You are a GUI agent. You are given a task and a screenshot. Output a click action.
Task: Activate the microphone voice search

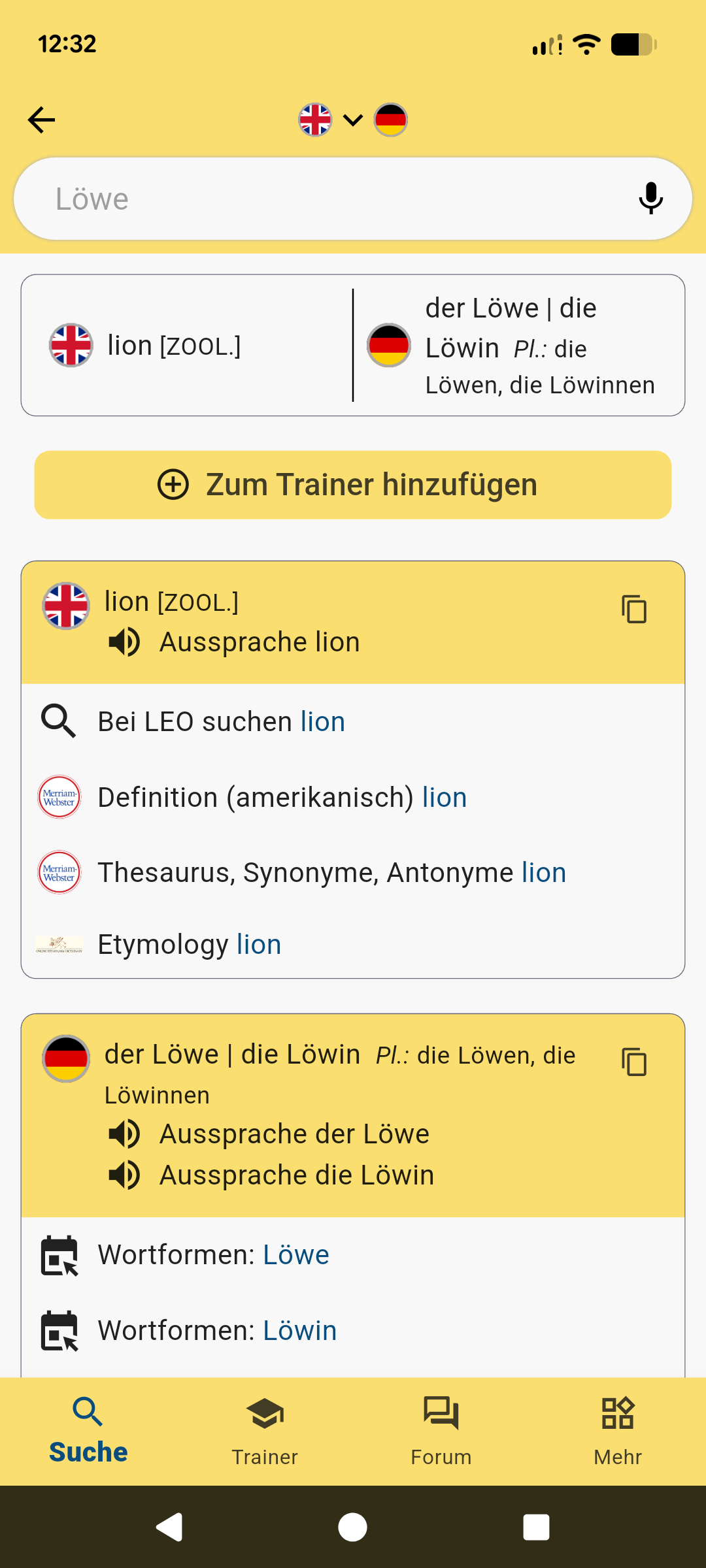coord(650,199)
